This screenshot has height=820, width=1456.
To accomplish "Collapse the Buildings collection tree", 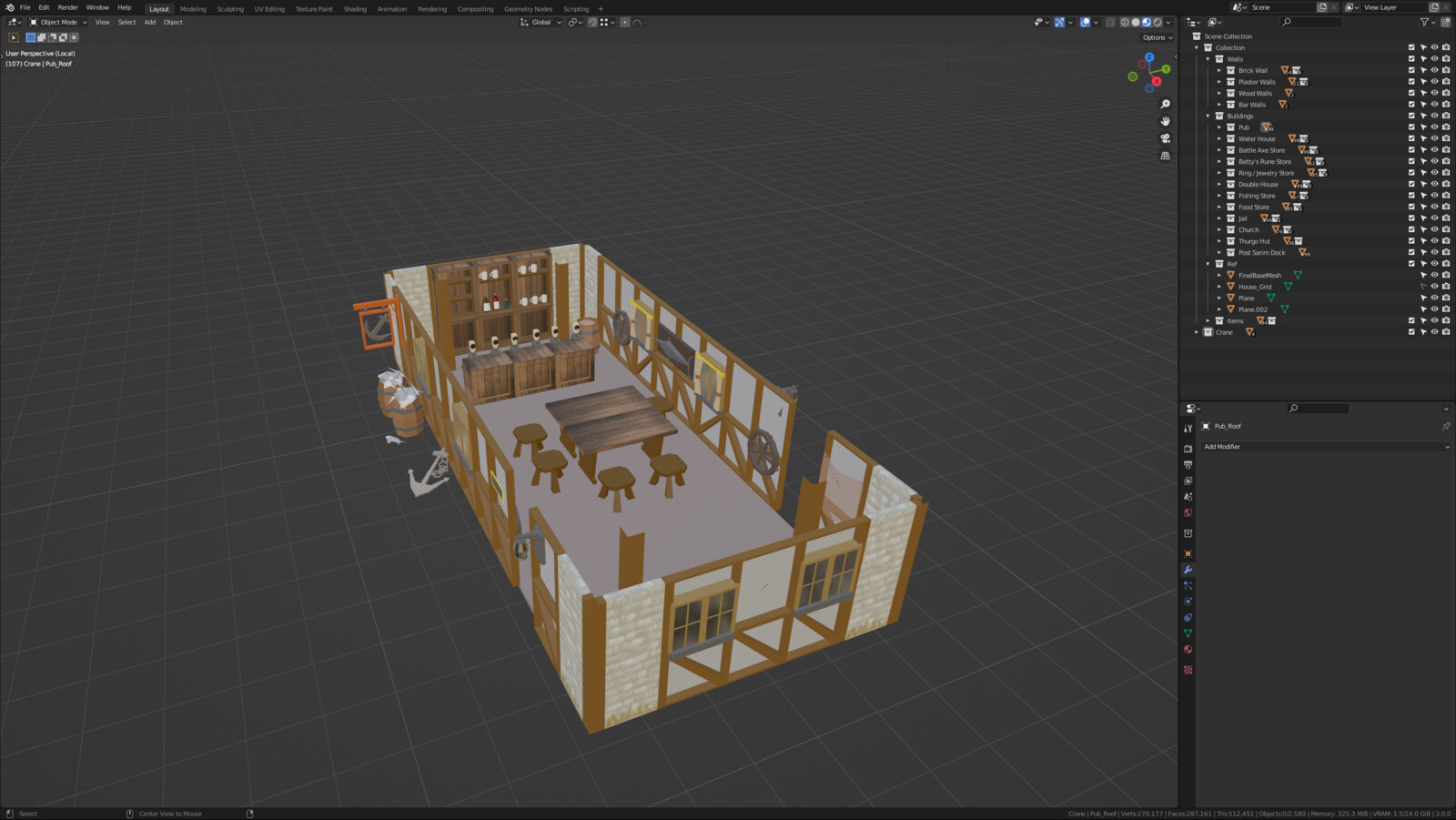I will (1208, 116).
